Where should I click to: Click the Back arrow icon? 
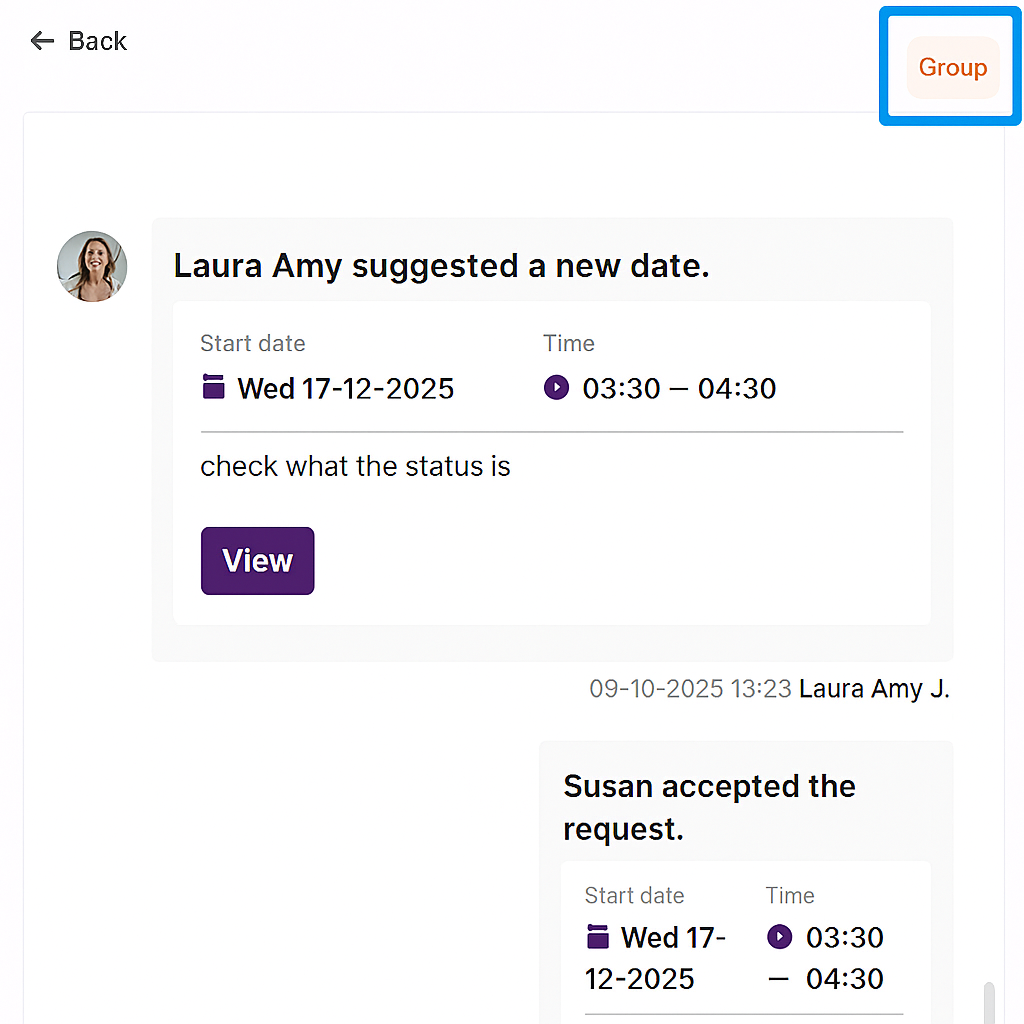(41, 41)
